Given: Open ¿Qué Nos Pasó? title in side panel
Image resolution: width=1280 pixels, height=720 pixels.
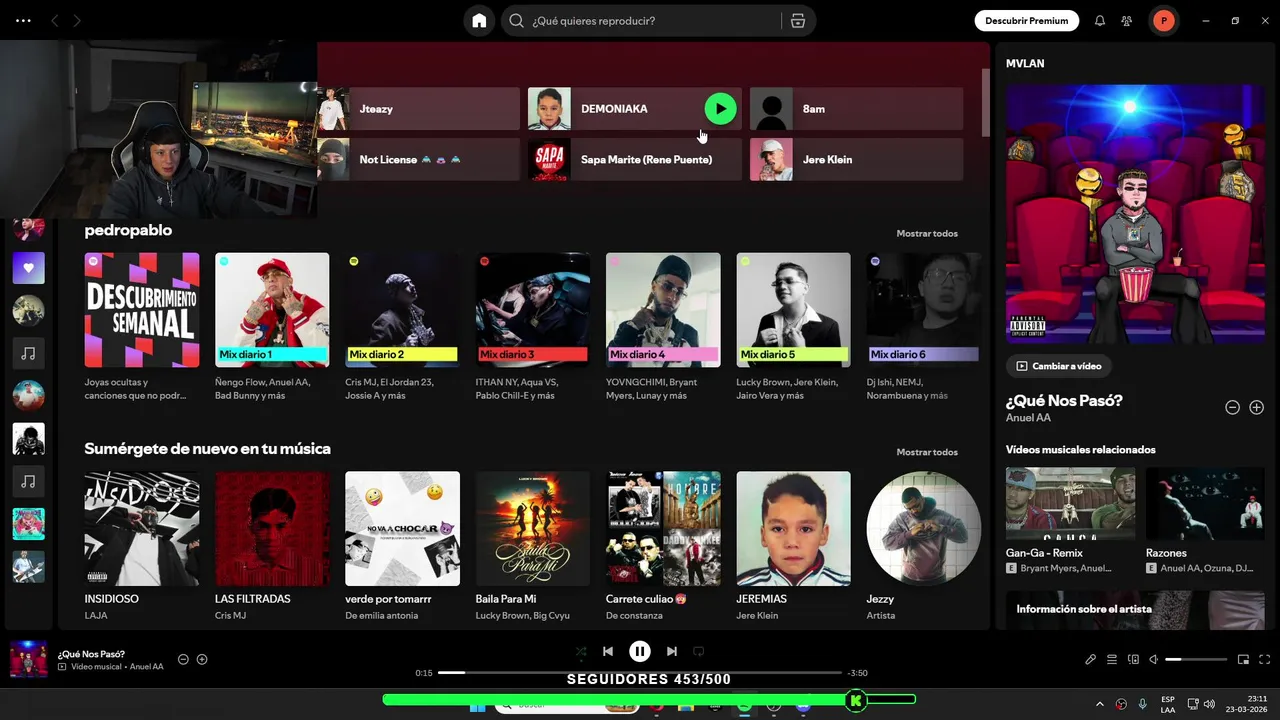Looking at the screenshot, I should tap(1064, 401).
